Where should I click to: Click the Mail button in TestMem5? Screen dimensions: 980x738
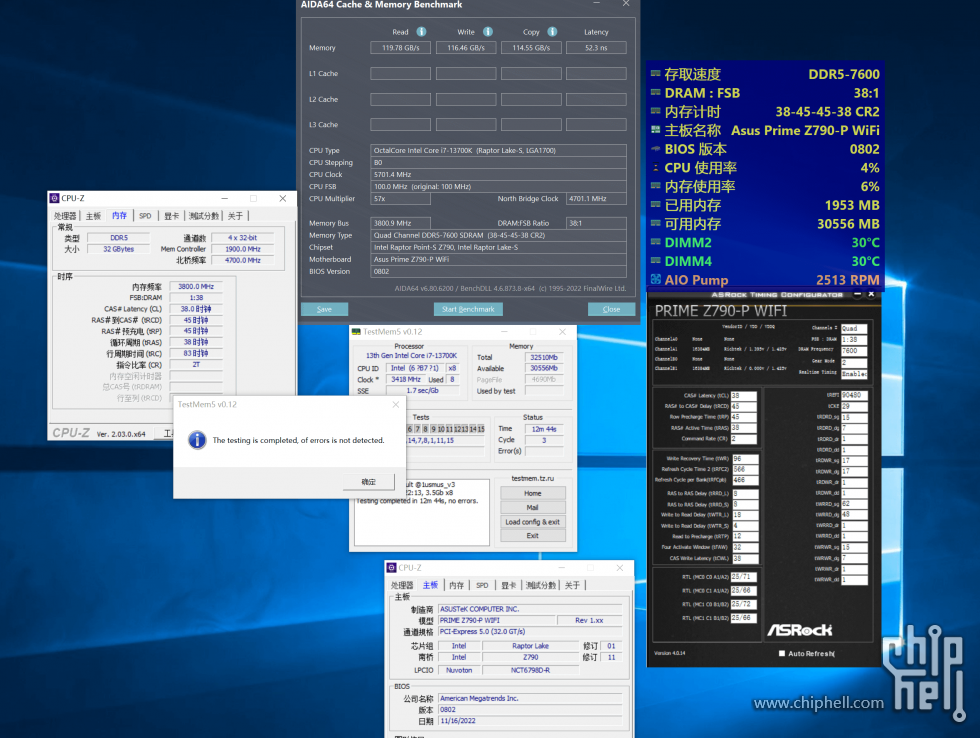click(532, 507)
